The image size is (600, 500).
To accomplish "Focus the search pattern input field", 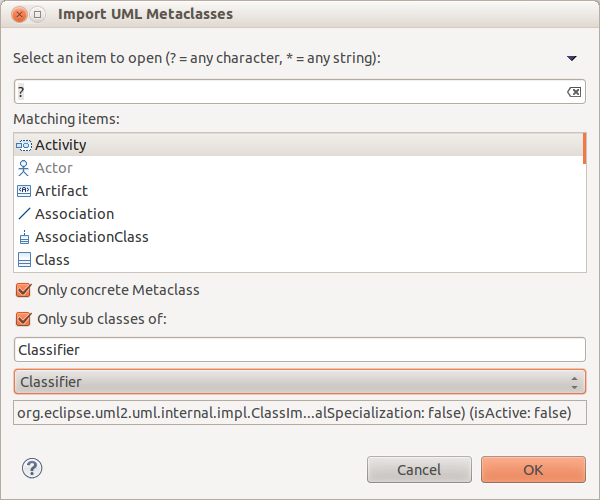I will (x=300, y=92).
